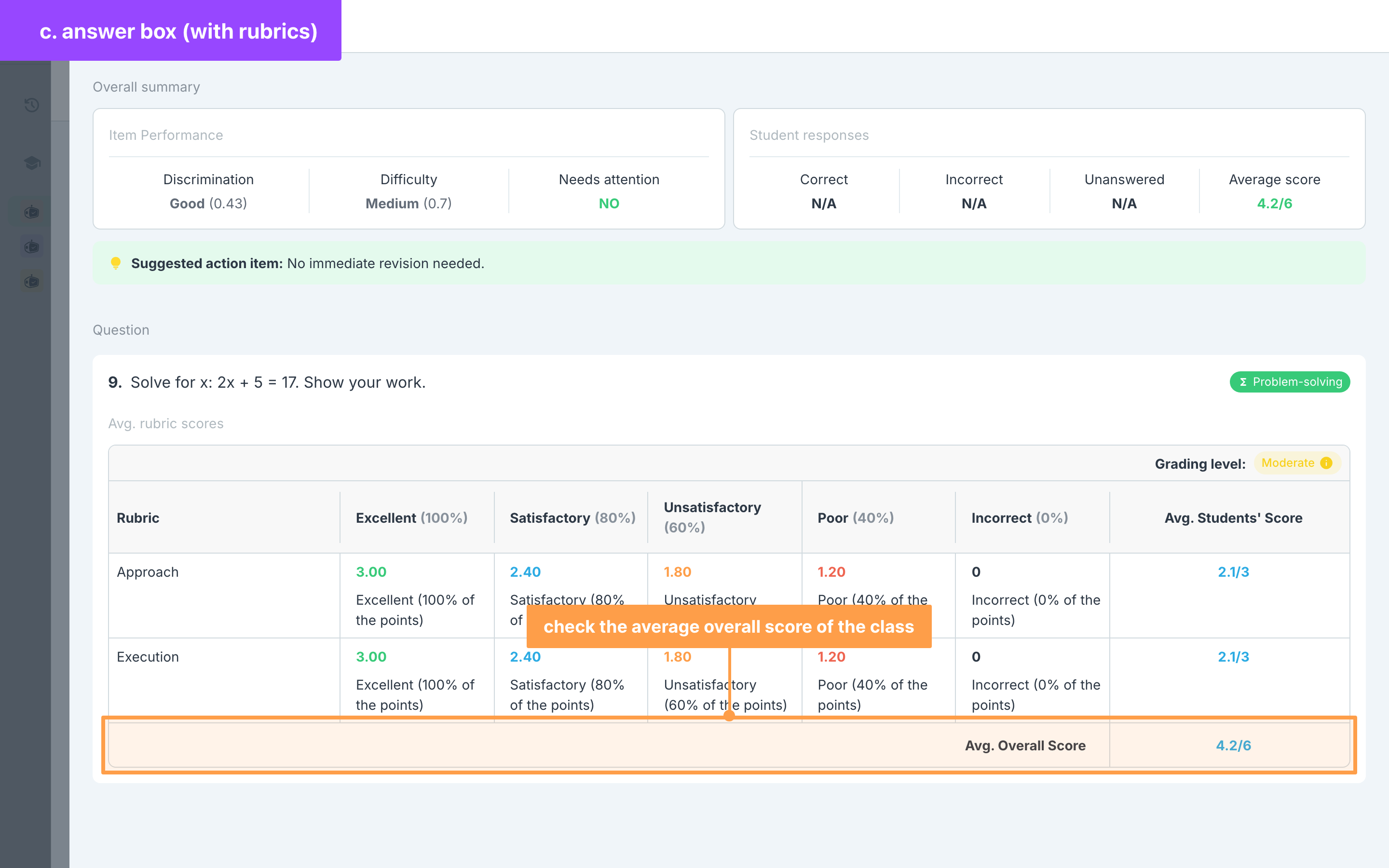Open the history clock icon in sidebar
Viewport: 1389px width, 868px height.
point(31,105)
